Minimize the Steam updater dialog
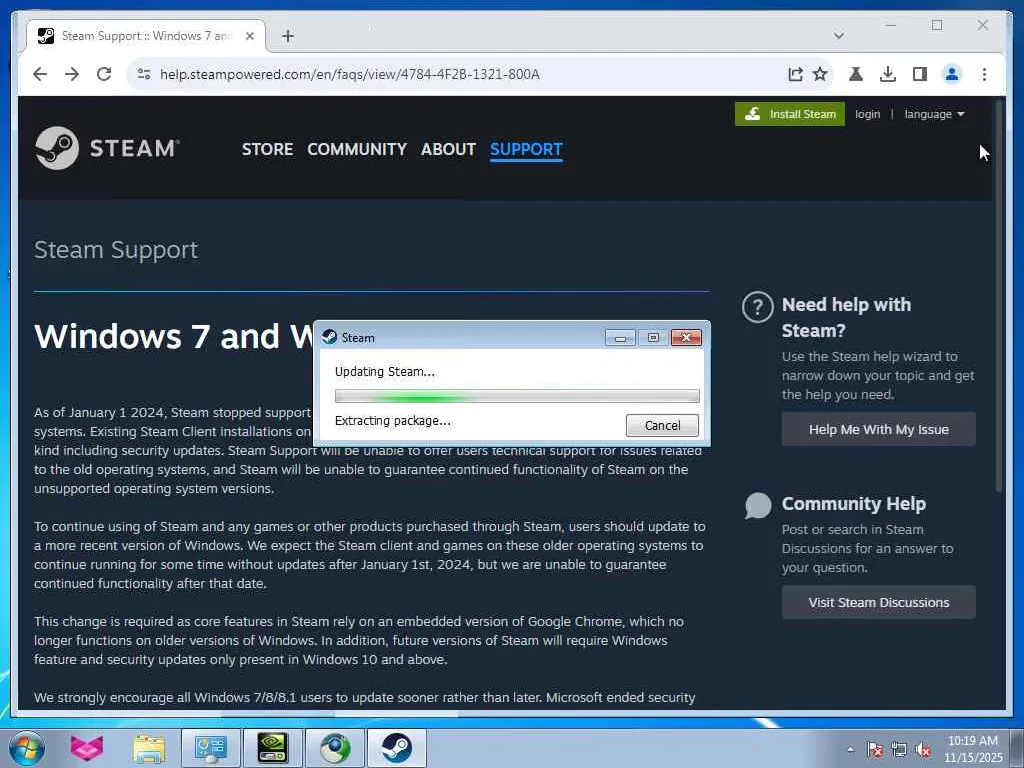Screen dimensions: 1024x768 click(620, 337)
